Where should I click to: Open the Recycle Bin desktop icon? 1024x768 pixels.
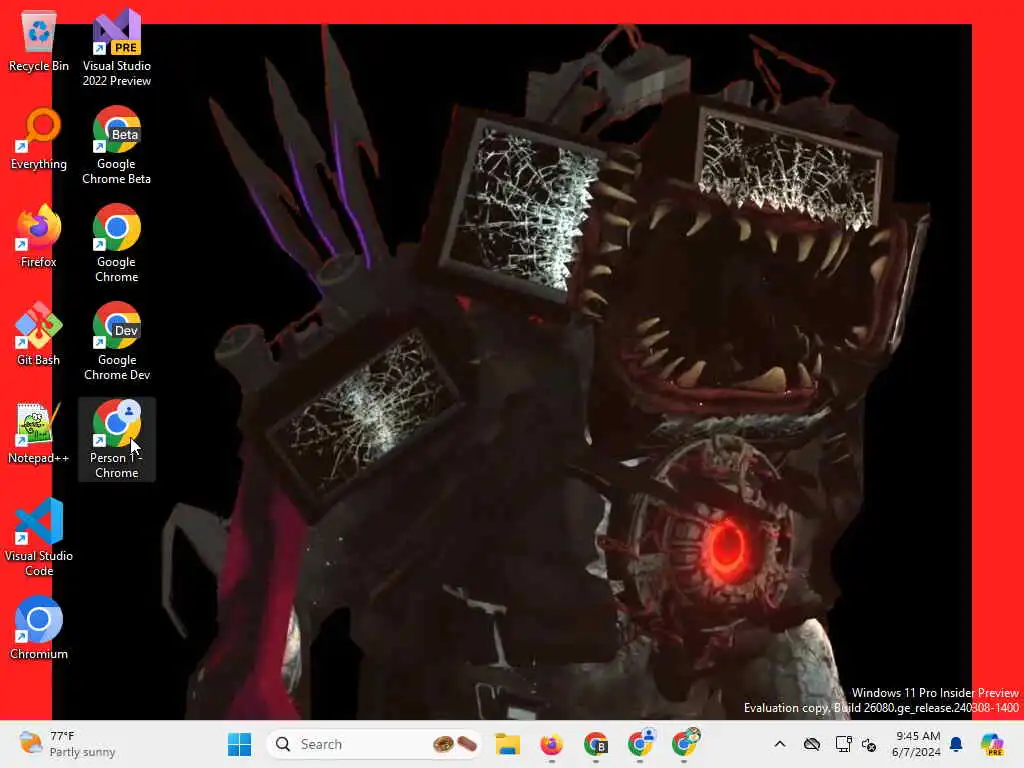[39, 42]
